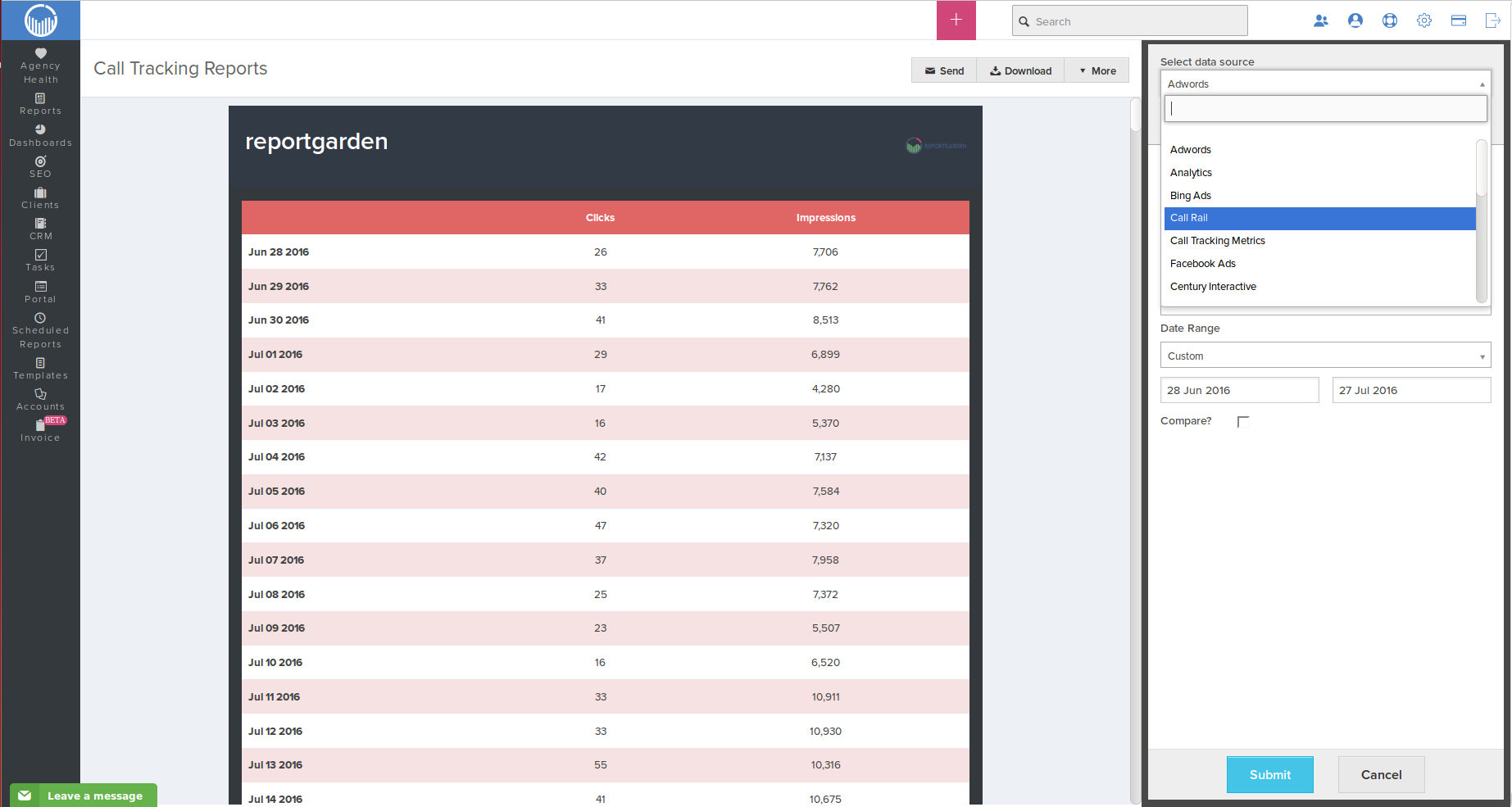Open Templates in the sidebar
This screenshot has width=1512, height=807.
[x=40, y=369]
